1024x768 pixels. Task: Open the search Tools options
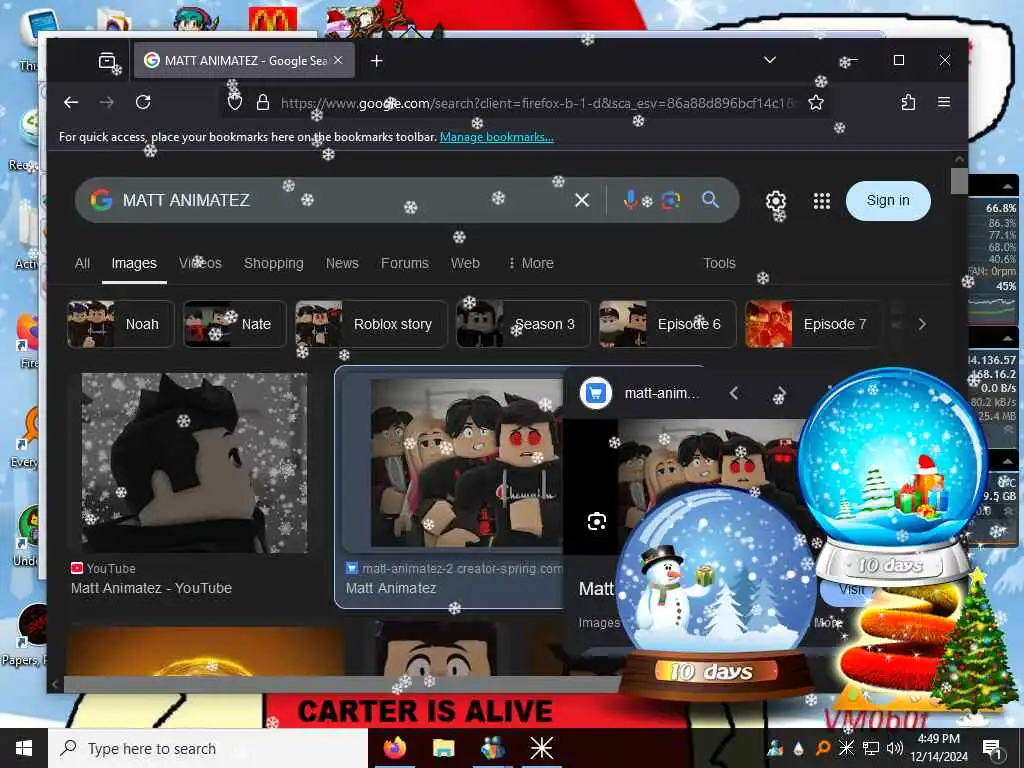click(x=719, y=263)
